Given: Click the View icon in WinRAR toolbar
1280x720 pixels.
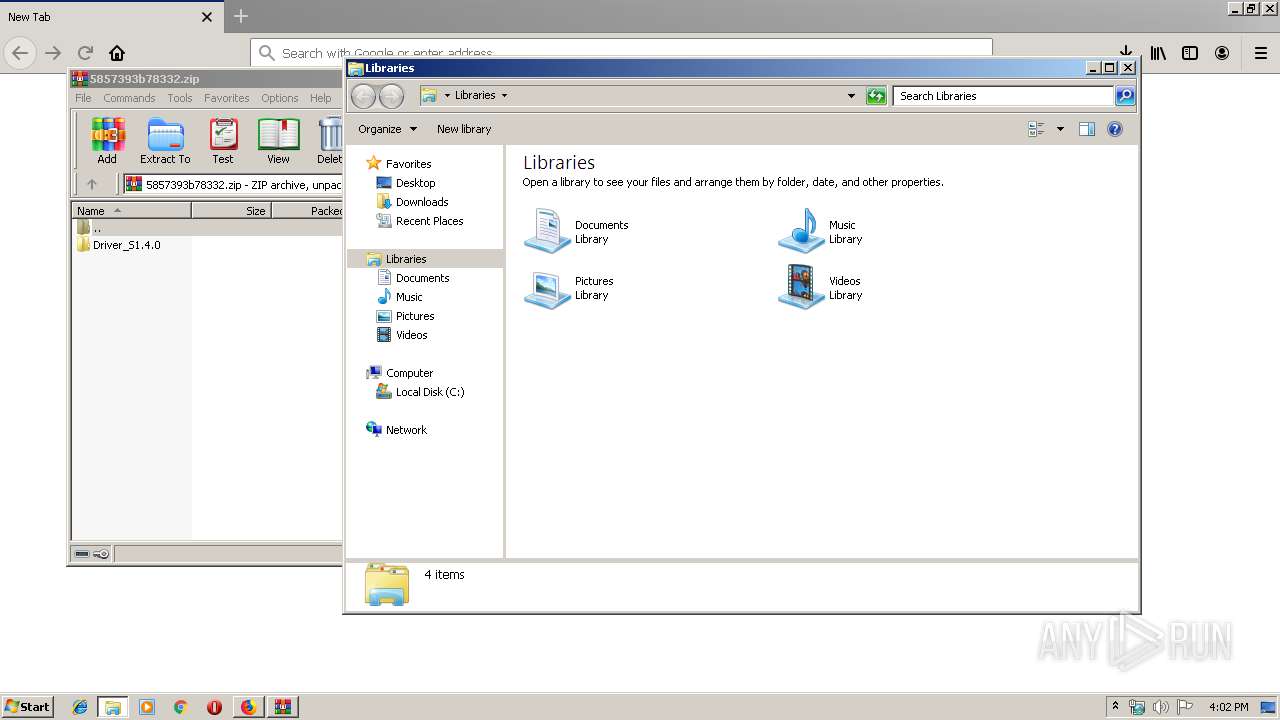Looking at the screenshot, I should coord(278,140).
